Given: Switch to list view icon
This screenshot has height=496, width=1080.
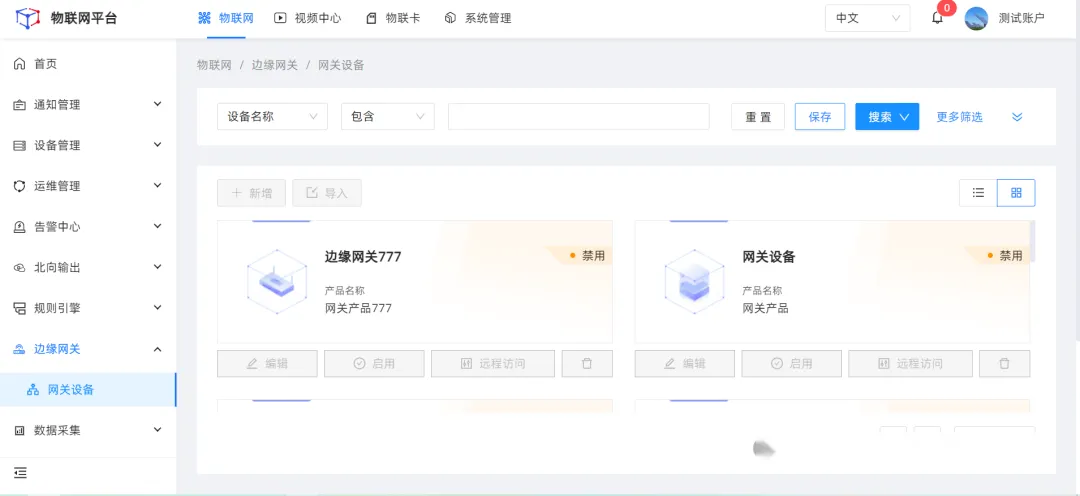Looking at the screenshot, I should [978, 193].
